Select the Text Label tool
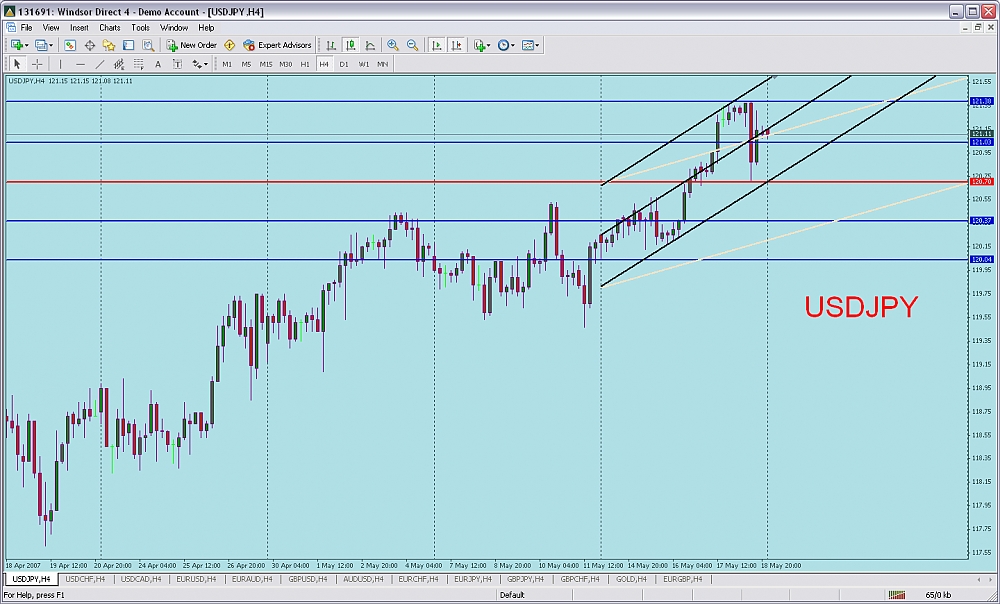The width and height of the screenshot is (1000, 604). [x=158, y=64]
